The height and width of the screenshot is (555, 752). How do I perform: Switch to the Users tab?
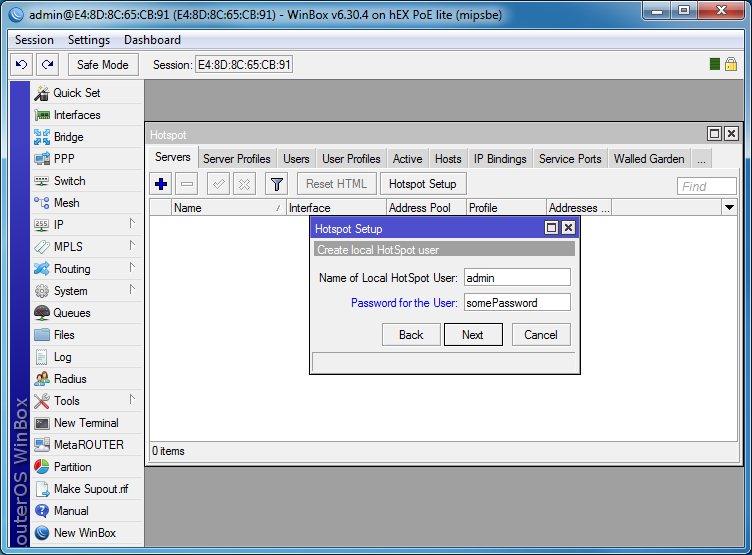pyautogui.click(x=296, y=159)
